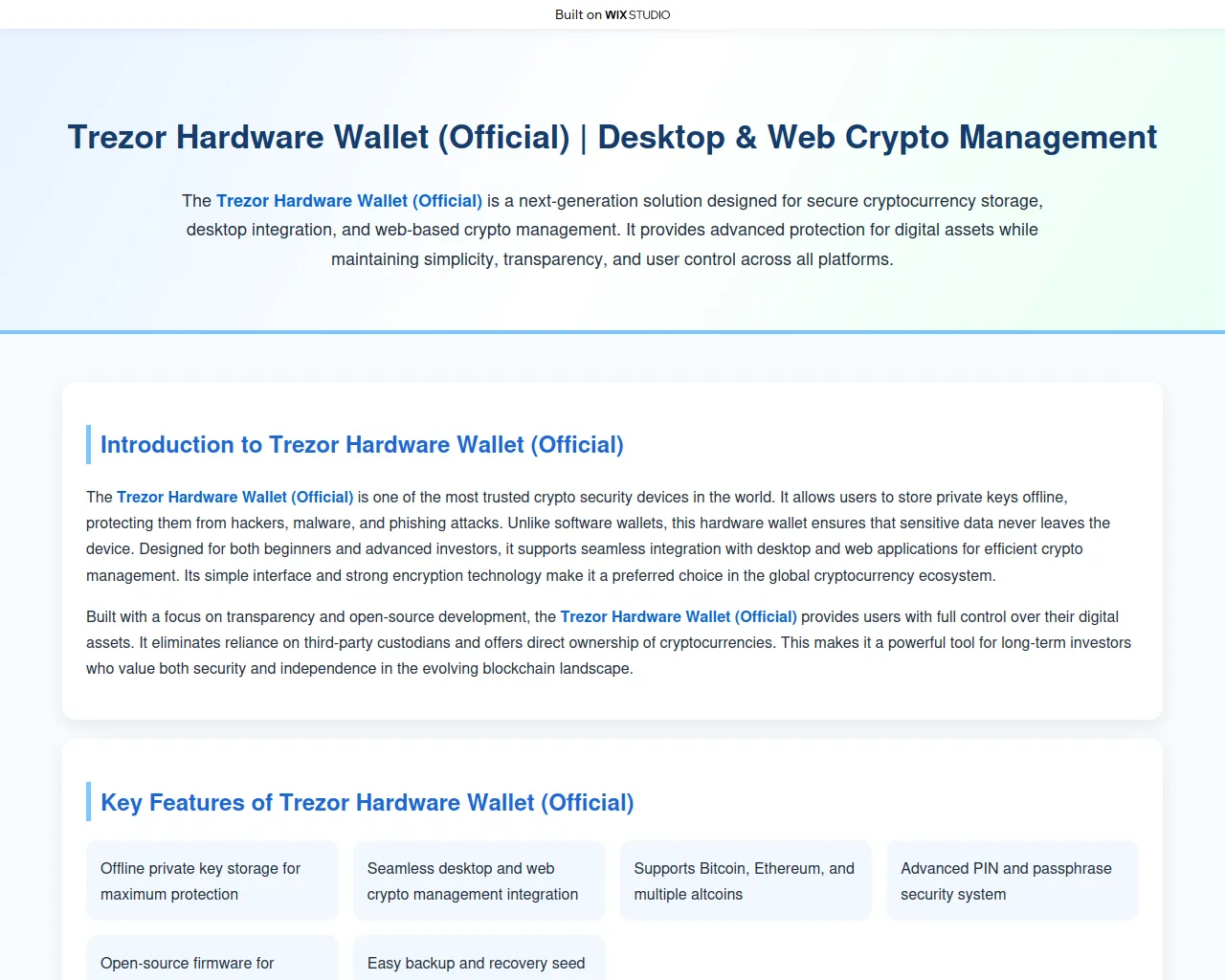Follow the Trezor Hardware Wallet link in the 'Built with a focus' paragraph

pyautogui.click(x=679, y=617)
